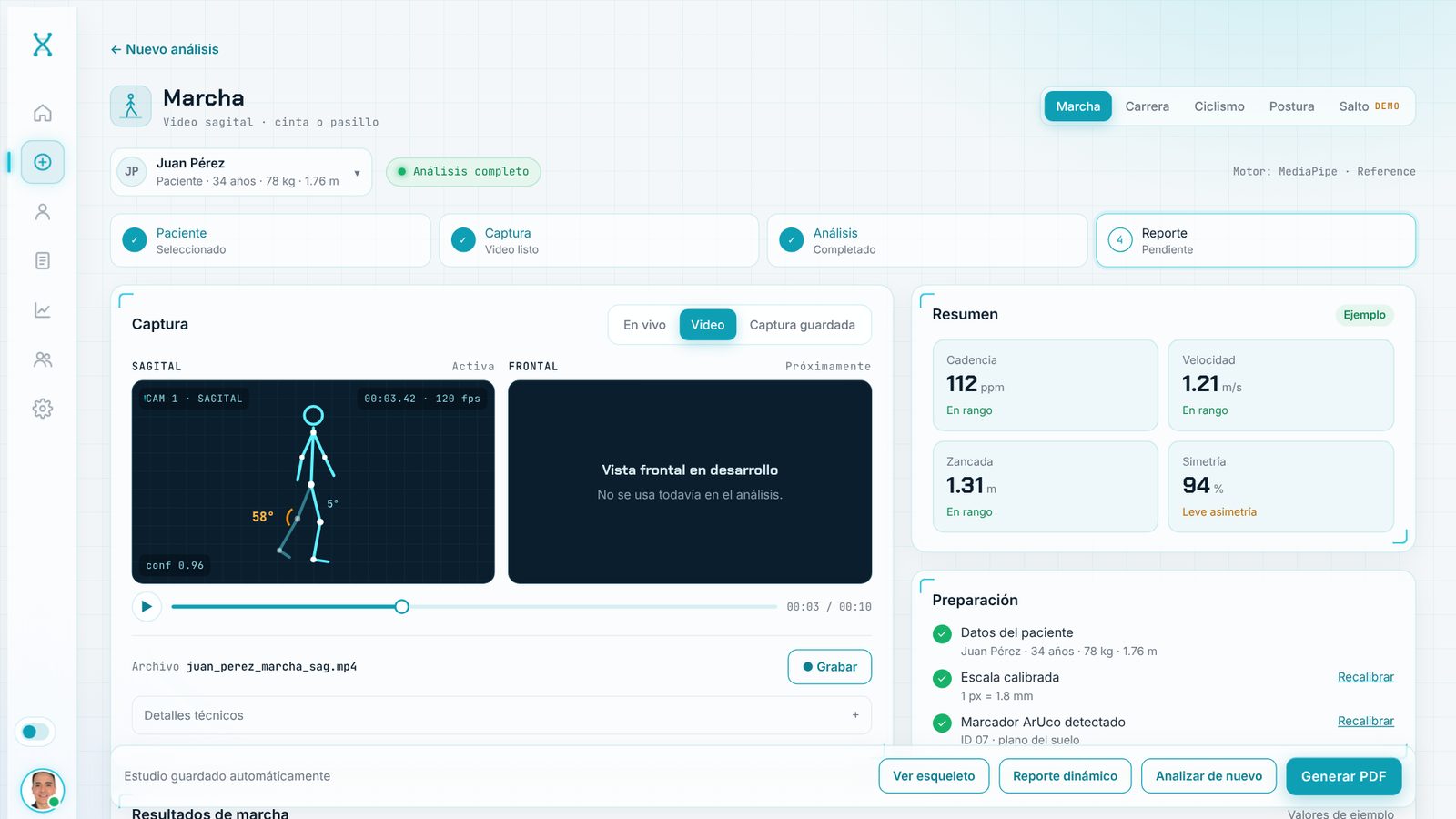
Task: Select Captura guardada mode
Action: point(802,325)
